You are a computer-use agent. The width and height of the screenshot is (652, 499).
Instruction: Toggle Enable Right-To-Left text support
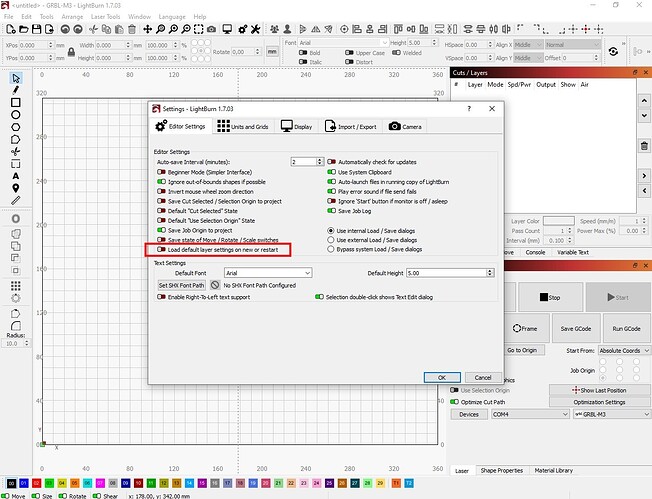(161, 297)
